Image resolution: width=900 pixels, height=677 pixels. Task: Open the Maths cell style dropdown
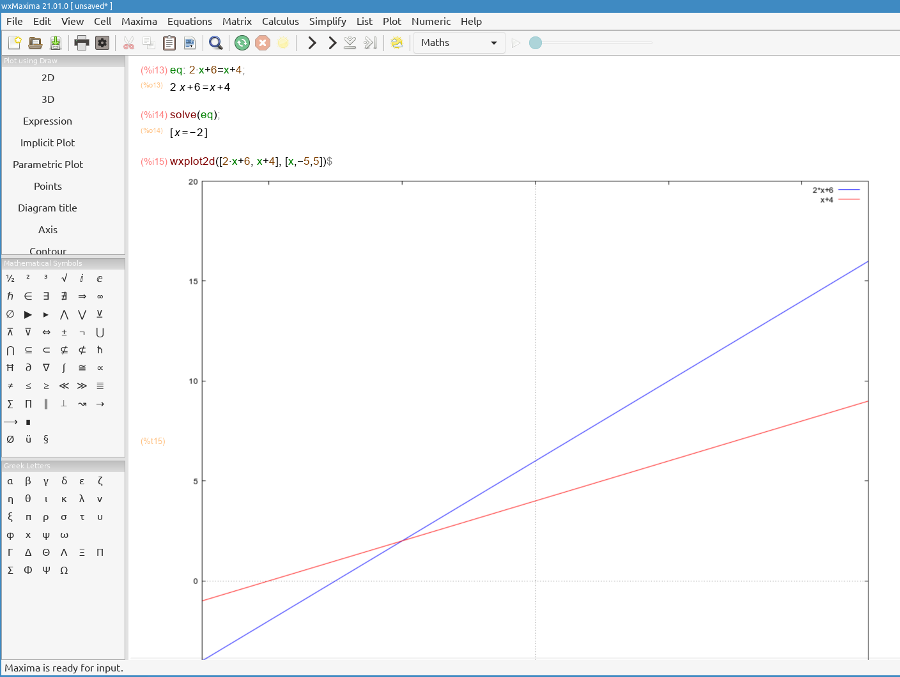[x=459, y=42]
